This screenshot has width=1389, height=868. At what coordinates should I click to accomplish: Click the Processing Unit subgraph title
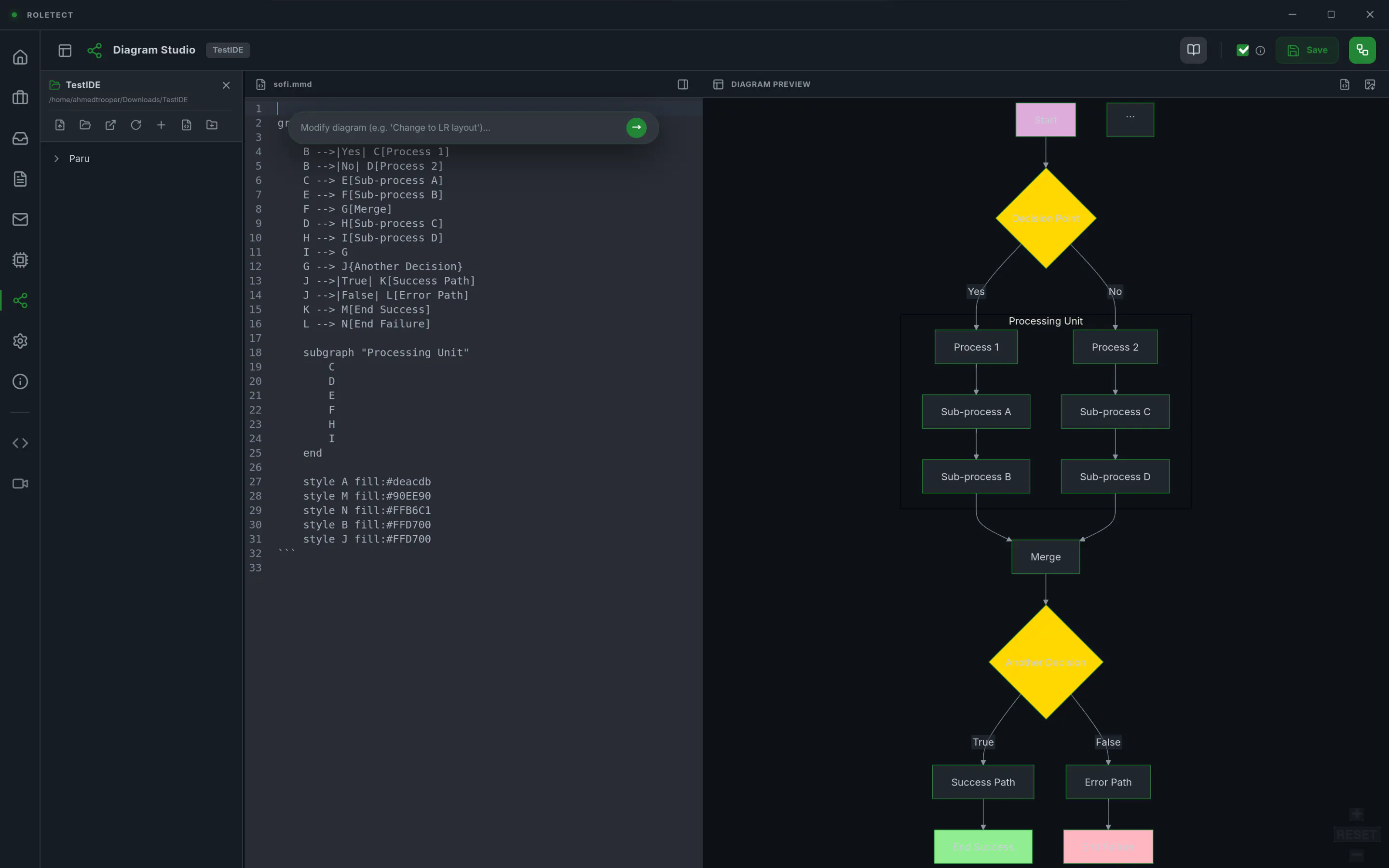tap(1045, 321)
